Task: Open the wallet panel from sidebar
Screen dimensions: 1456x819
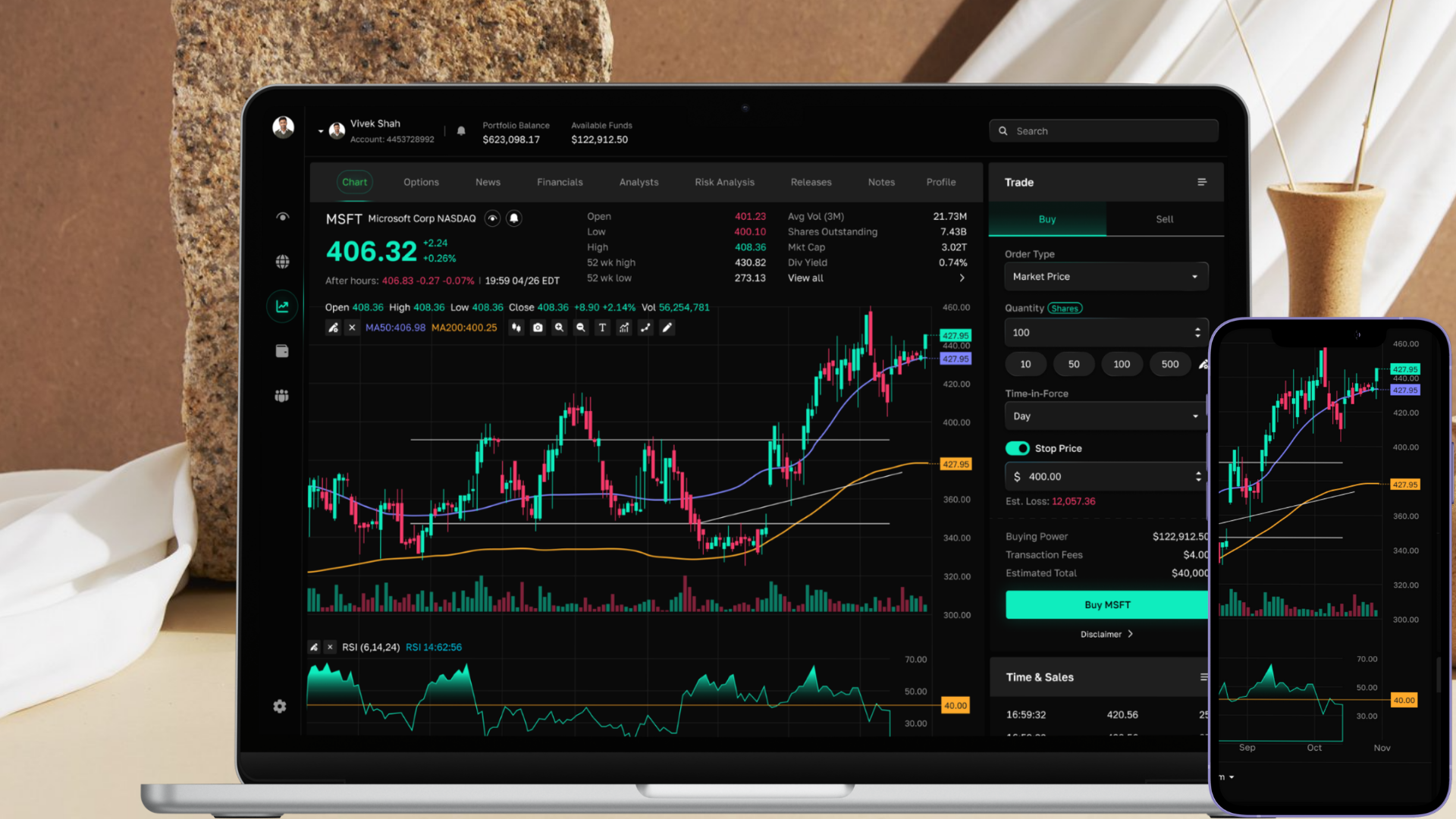Action: coord(281,350)
